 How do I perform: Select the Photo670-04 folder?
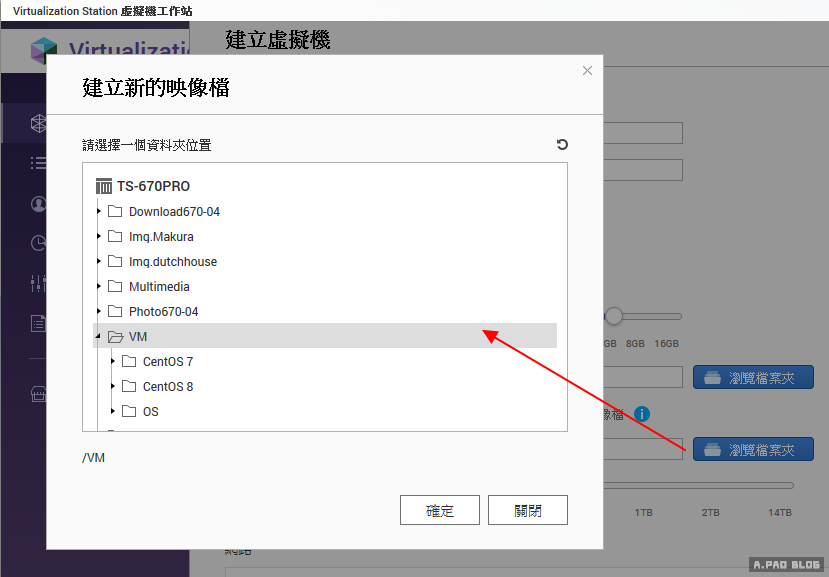click(x=163, y=312)
